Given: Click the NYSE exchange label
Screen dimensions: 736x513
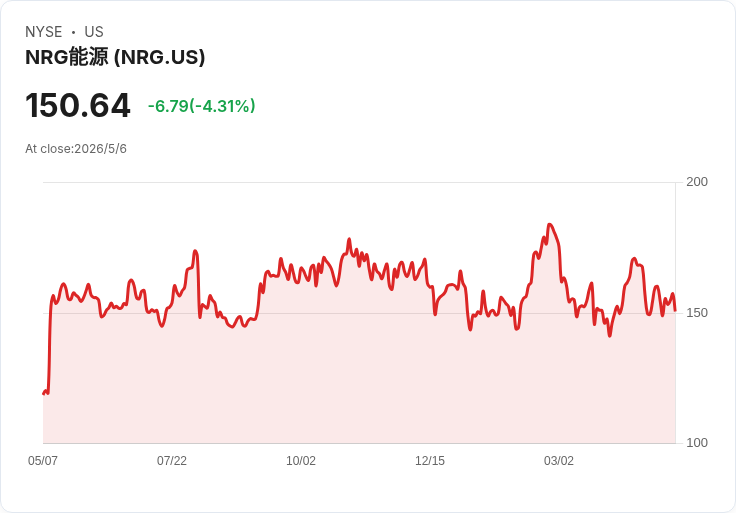Looking at the screenshot, I should point(44,32).
